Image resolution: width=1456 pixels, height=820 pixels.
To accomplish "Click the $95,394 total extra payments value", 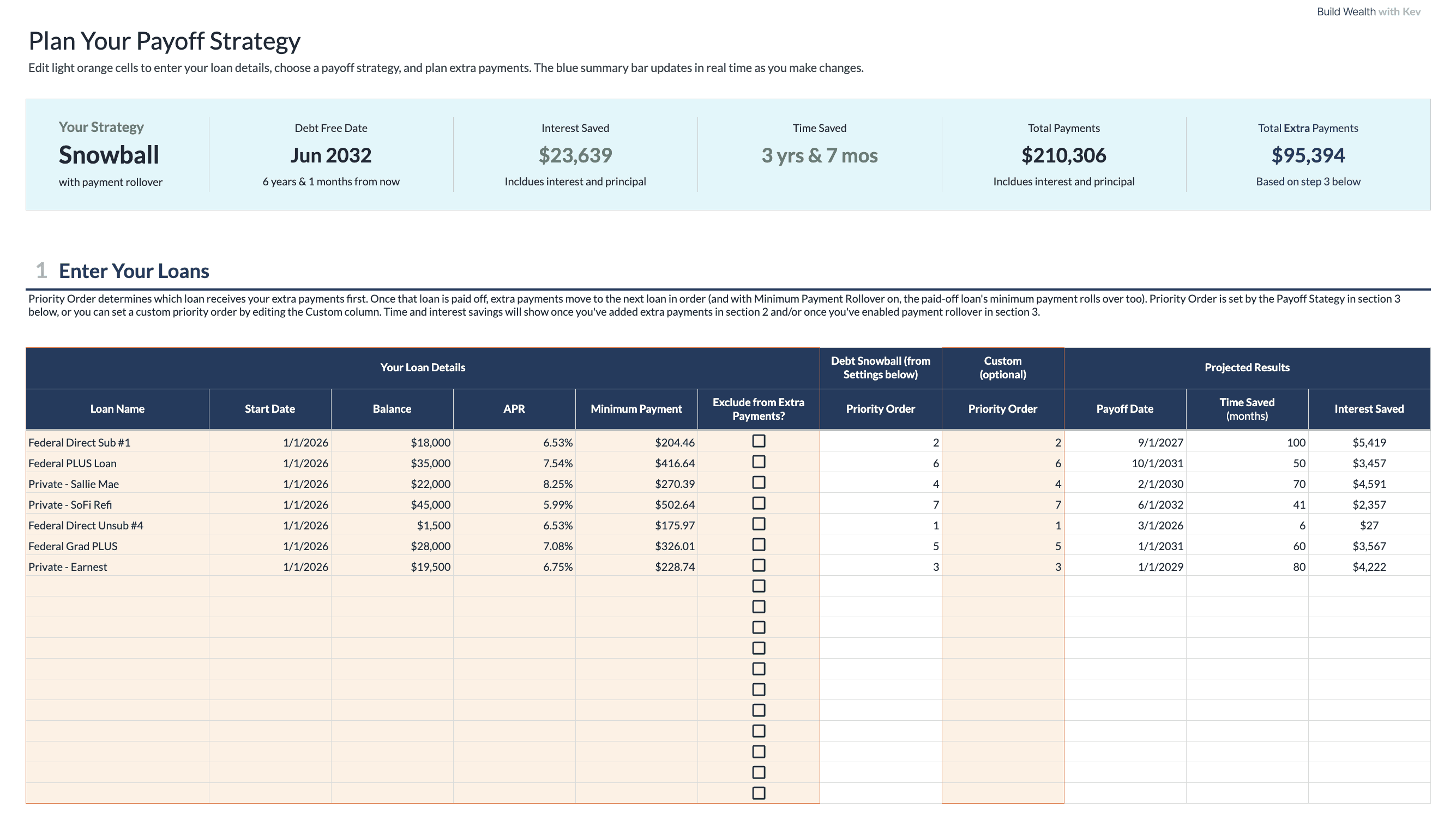I will 1307,155.
